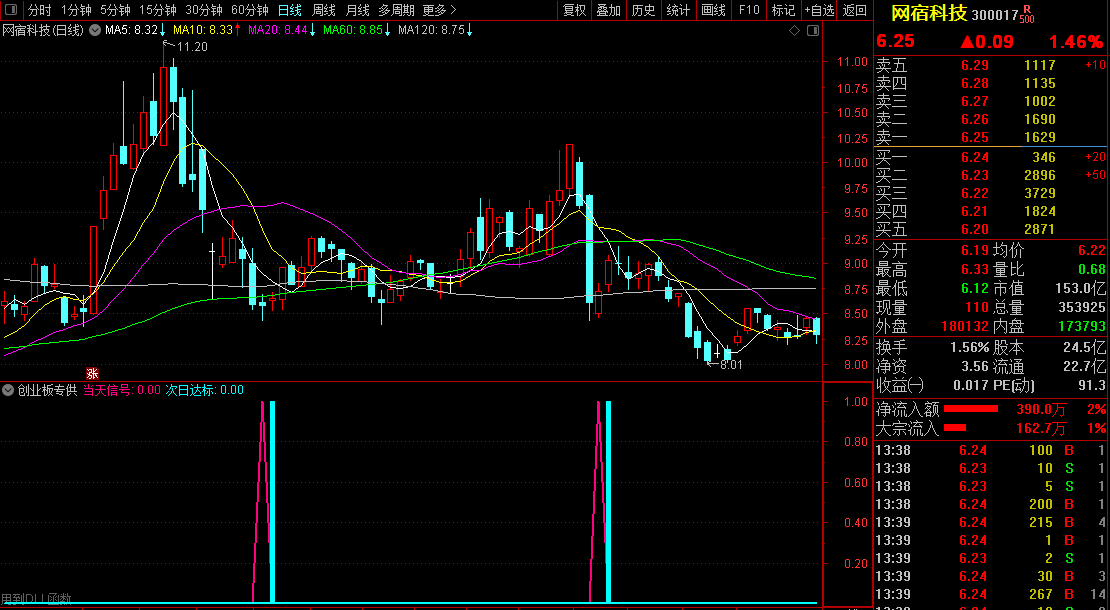Expand the 网宿科技(日线) indicator dropdown arrow
Viewport: 1110px width, 610px height.
pyautogui.click(x=95, y=30)
